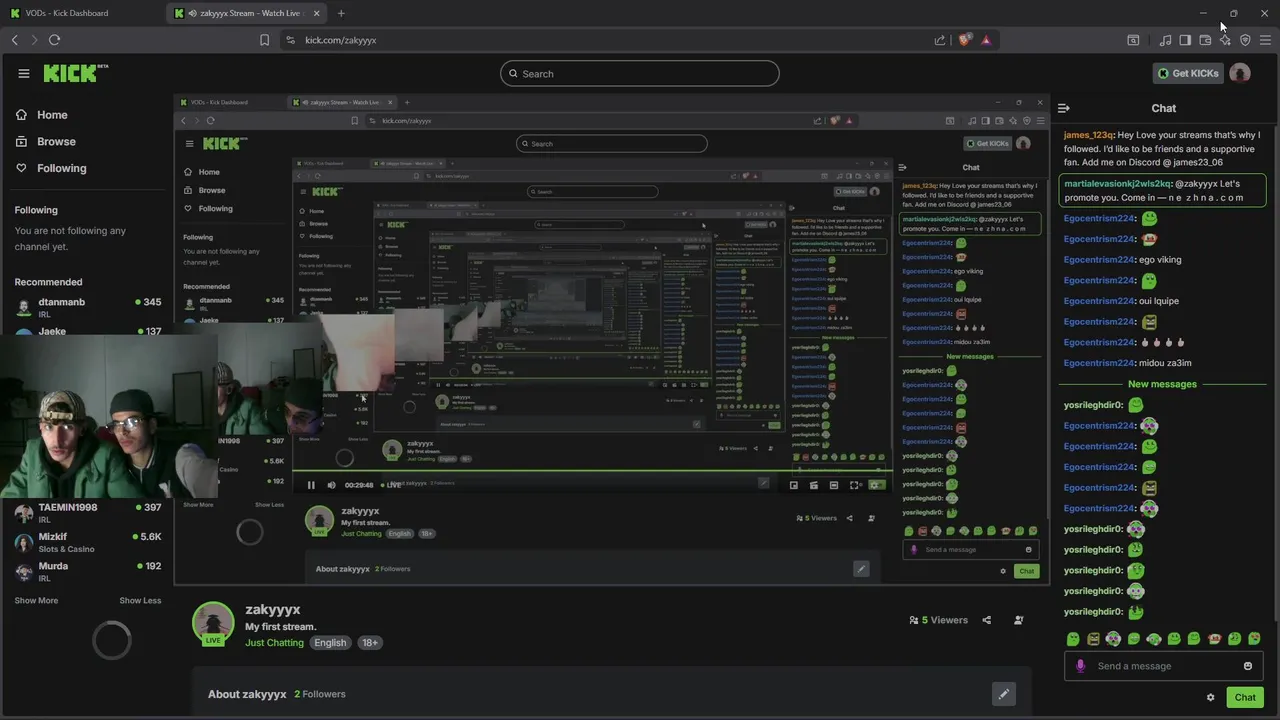Click the KICK logo

pyautogui.click(x=75, y=73)
